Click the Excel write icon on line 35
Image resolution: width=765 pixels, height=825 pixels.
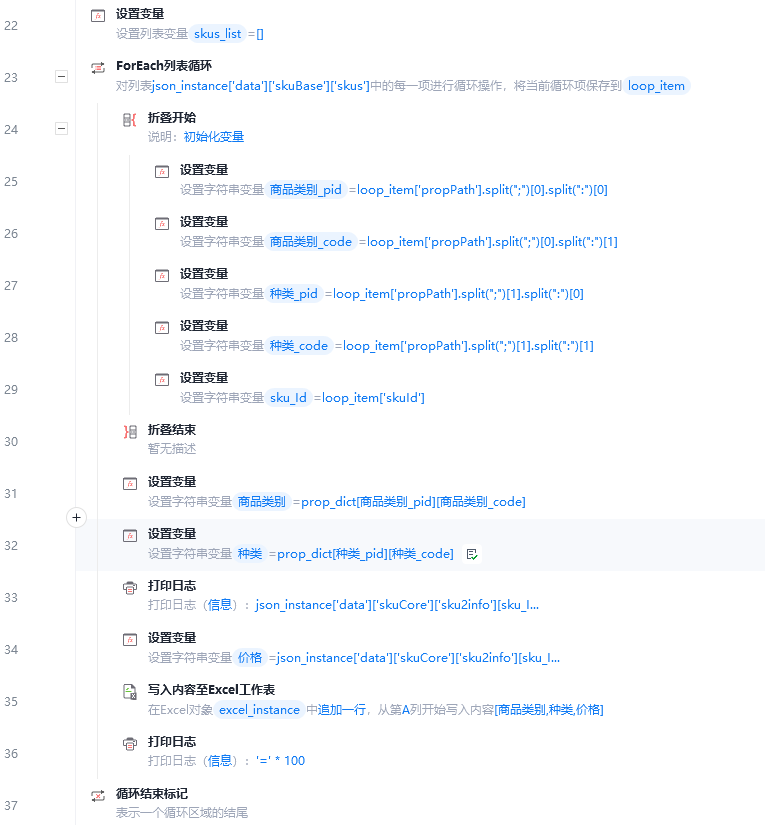click(x=129, y=691)
